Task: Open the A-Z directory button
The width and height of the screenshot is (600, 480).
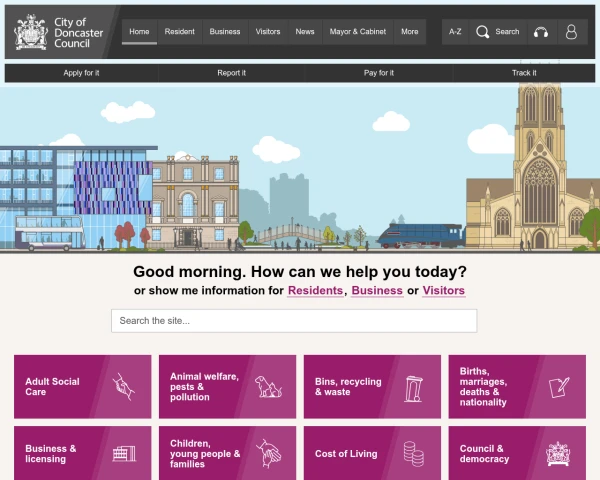Action: 455,32
